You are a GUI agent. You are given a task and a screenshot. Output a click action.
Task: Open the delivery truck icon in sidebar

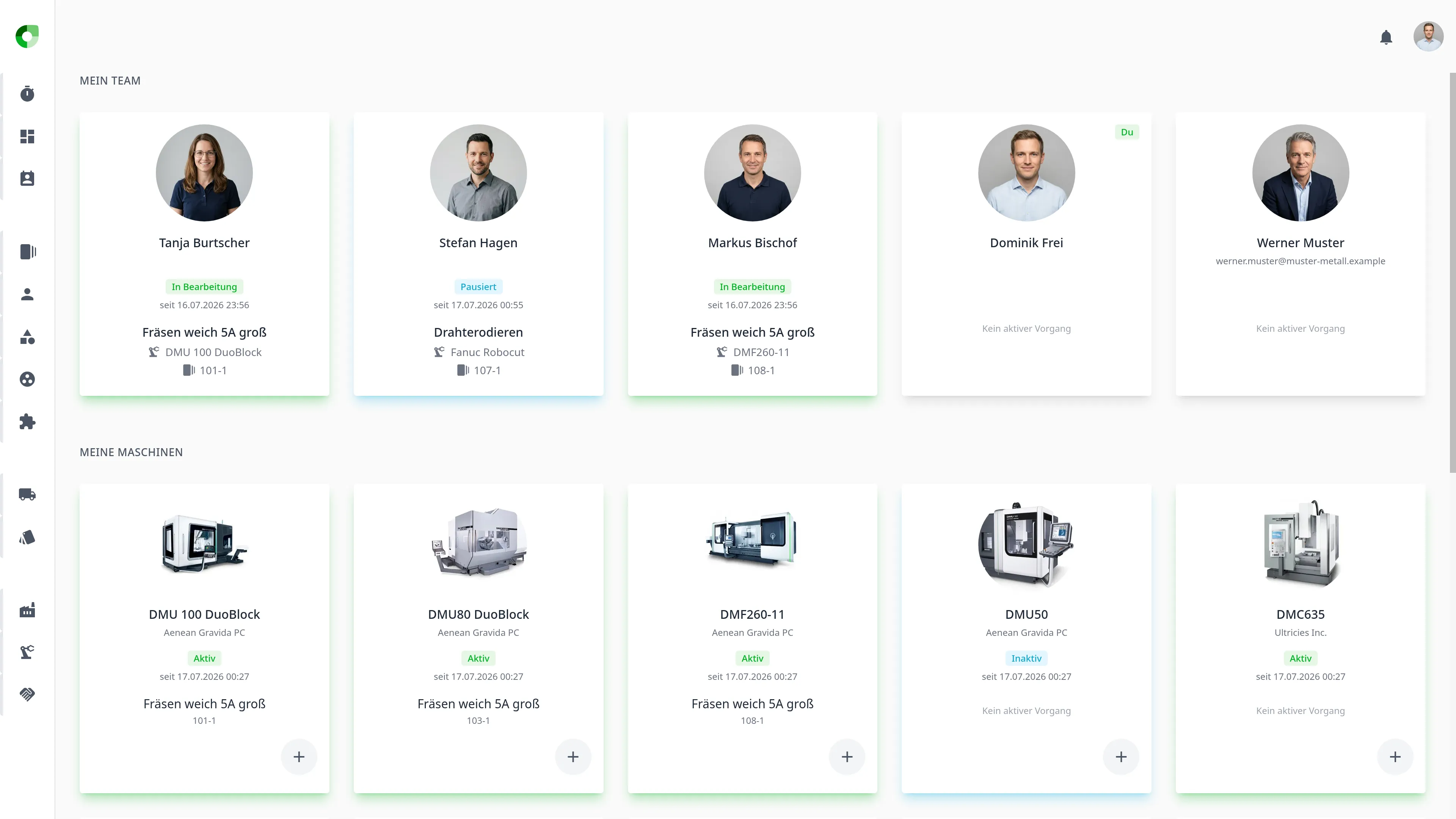[x=27, y=494]
